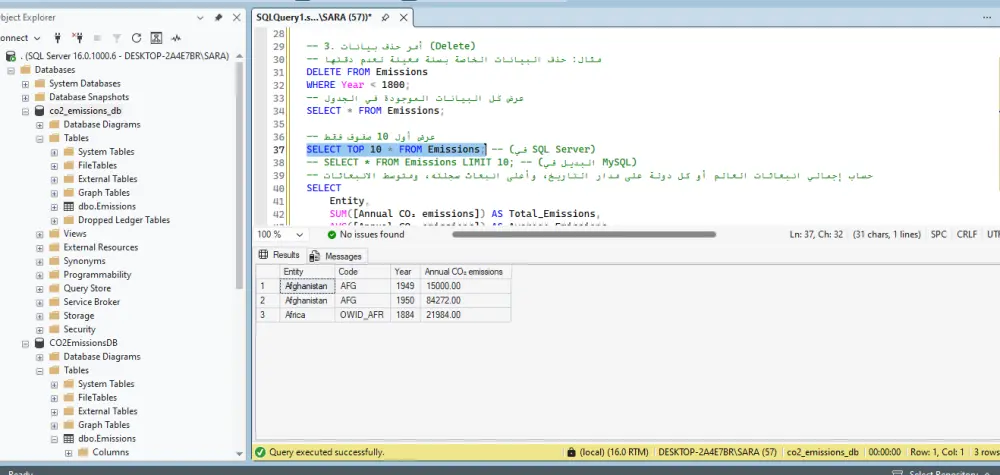
Task: Click co2_emissions_db in the query status bar
Action: pos(823,452)
